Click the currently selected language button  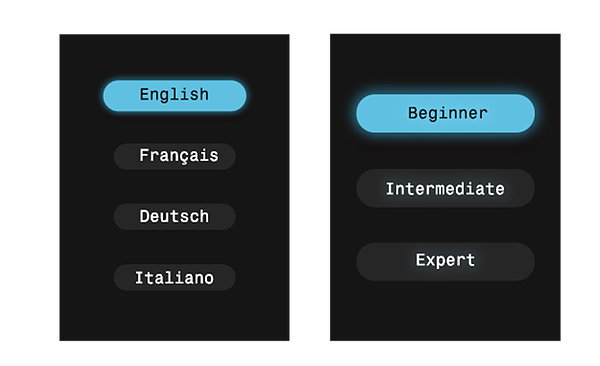(174, 96)
